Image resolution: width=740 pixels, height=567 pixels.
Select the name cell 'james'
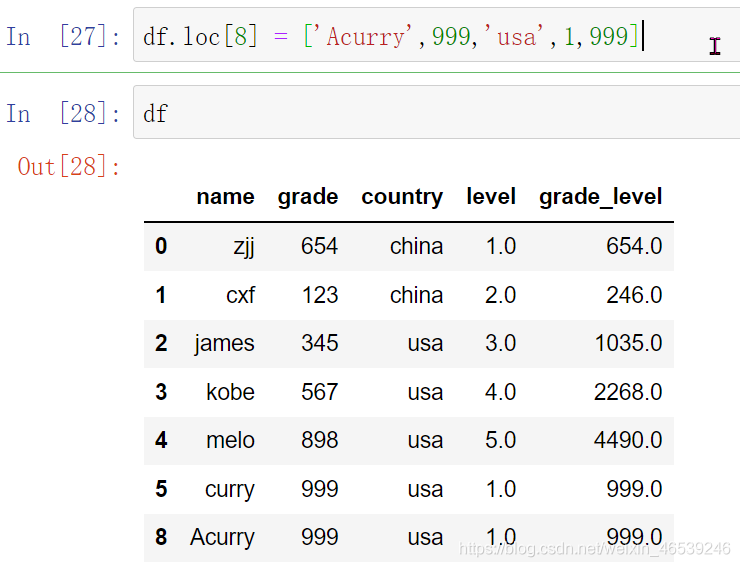point(225,344)
